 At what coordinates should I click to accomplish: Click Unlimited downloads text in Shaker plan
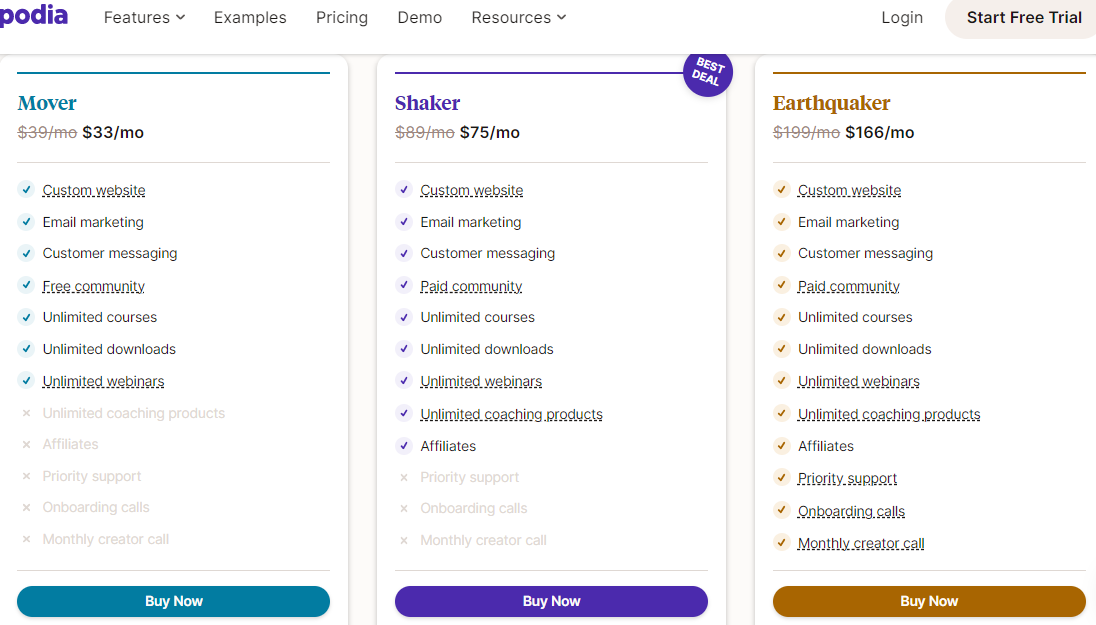[486, 349]
